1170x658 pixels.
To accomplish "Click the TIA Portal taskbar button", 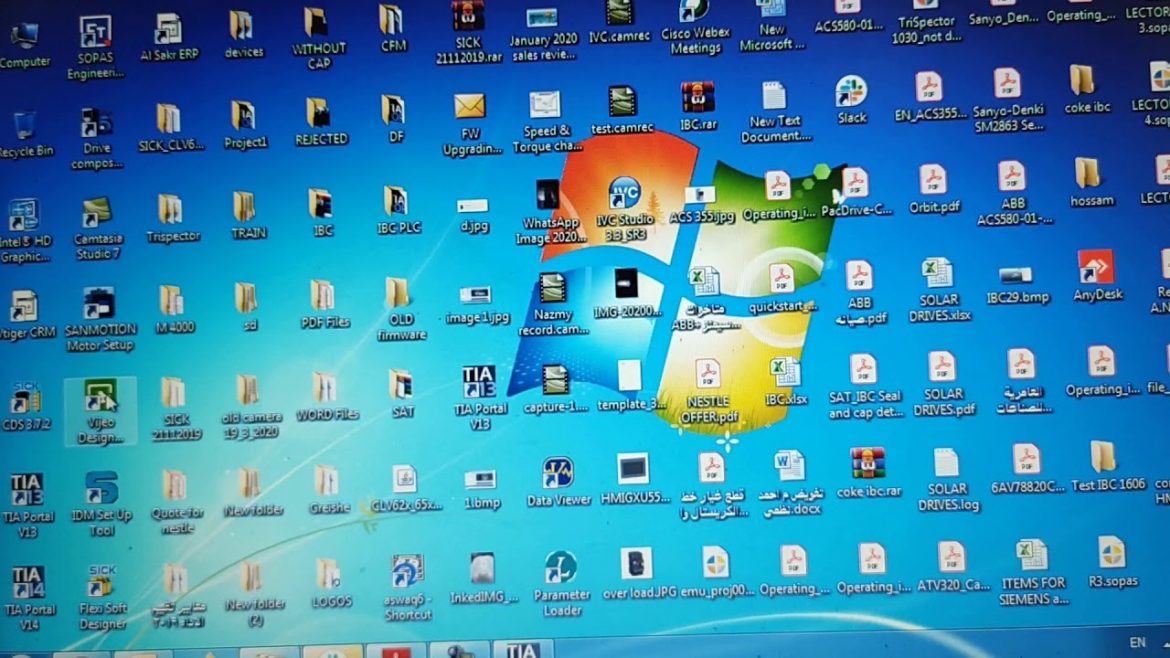I will [522, 650].
